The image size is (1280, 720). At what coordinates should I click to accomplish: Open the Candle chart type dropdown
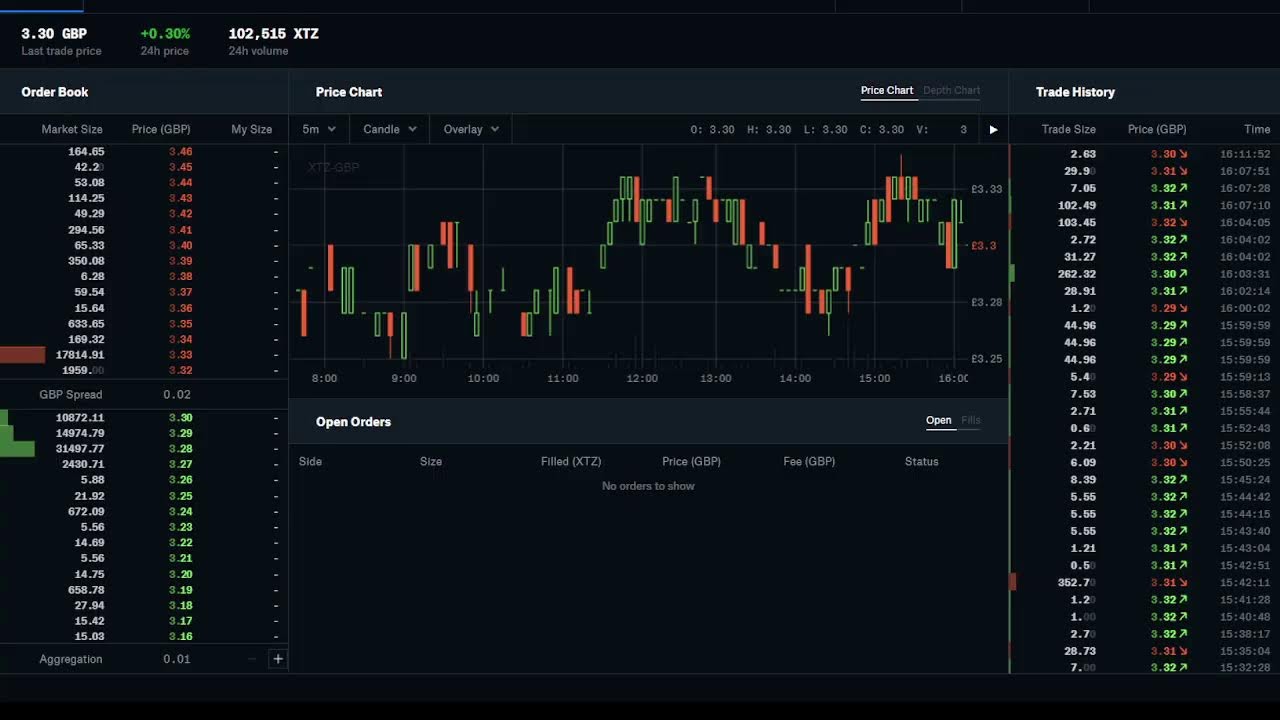click(x=390, y=129)
